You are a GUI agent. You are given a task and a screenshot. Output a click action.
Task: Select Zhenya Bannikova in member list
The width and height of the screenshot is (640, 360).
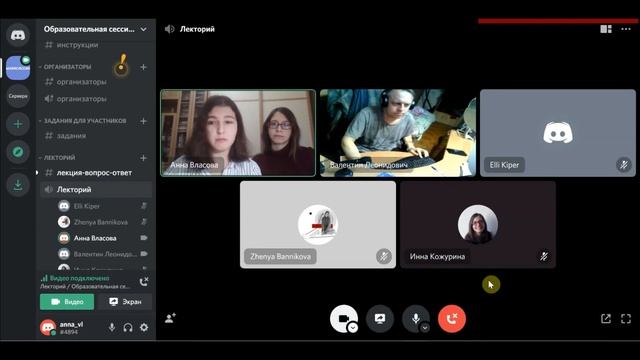(x=102, y=222)
